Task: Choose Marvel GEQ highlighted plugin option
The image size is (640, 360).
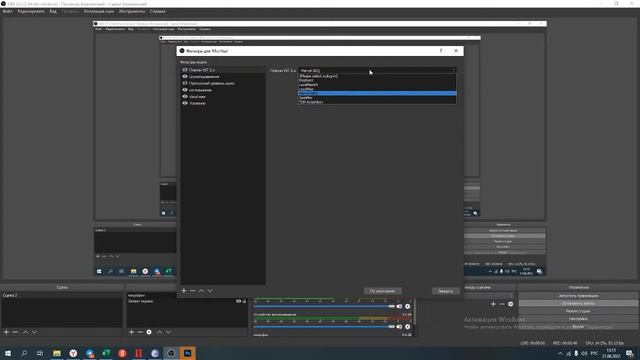Action: coord(377,93)
